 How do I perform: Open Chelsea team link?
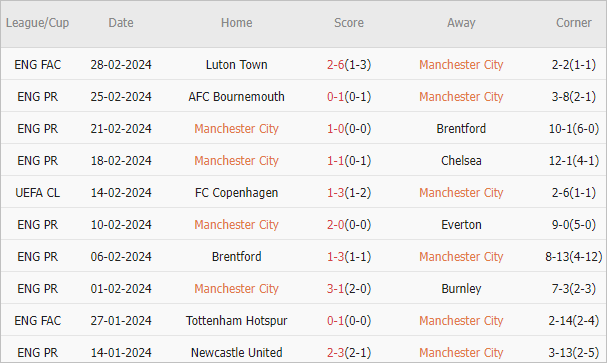[x=461, y=161]
